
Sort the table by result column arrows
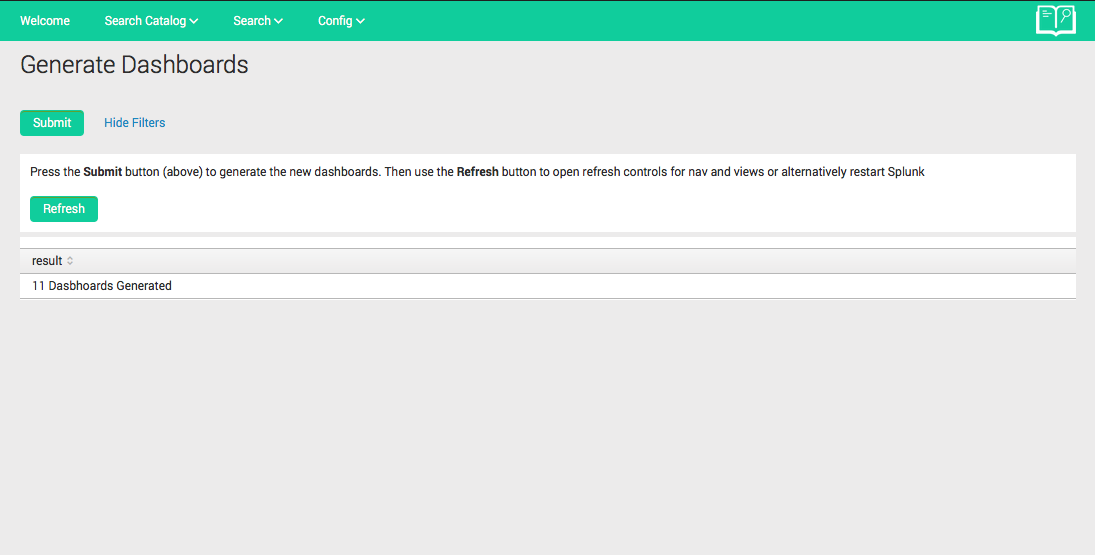tap(70, 261)
